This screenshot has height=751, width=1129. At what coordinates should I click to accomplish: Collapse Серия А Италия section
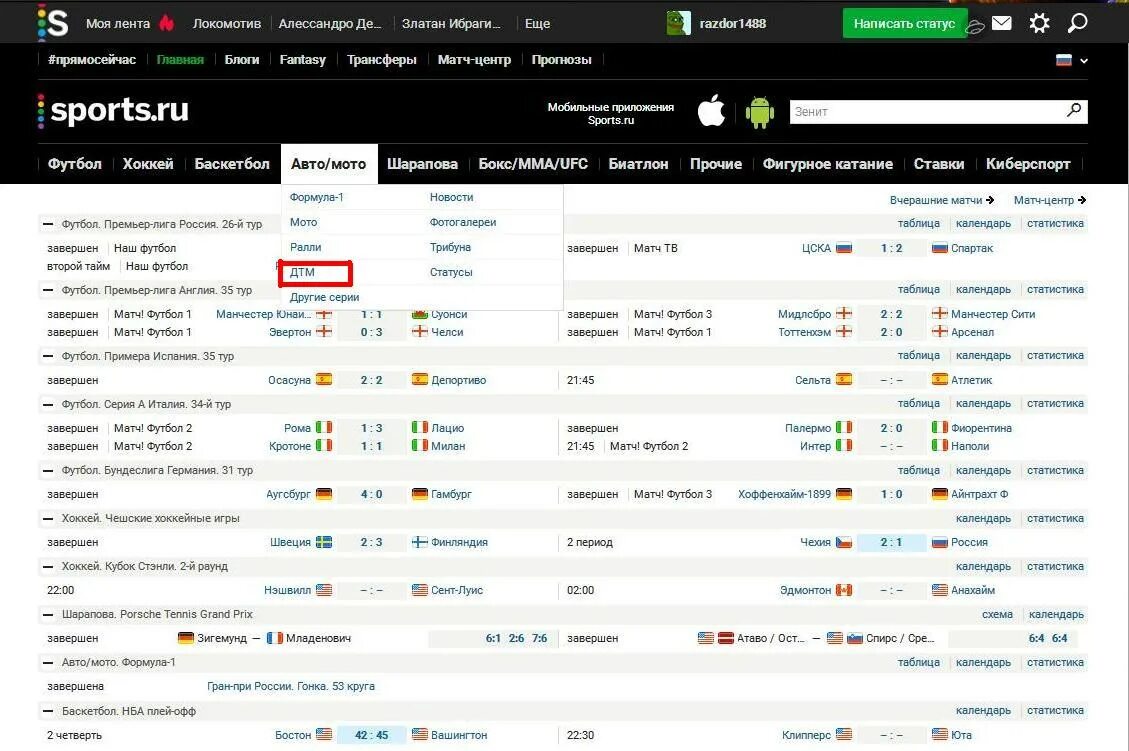48,404
